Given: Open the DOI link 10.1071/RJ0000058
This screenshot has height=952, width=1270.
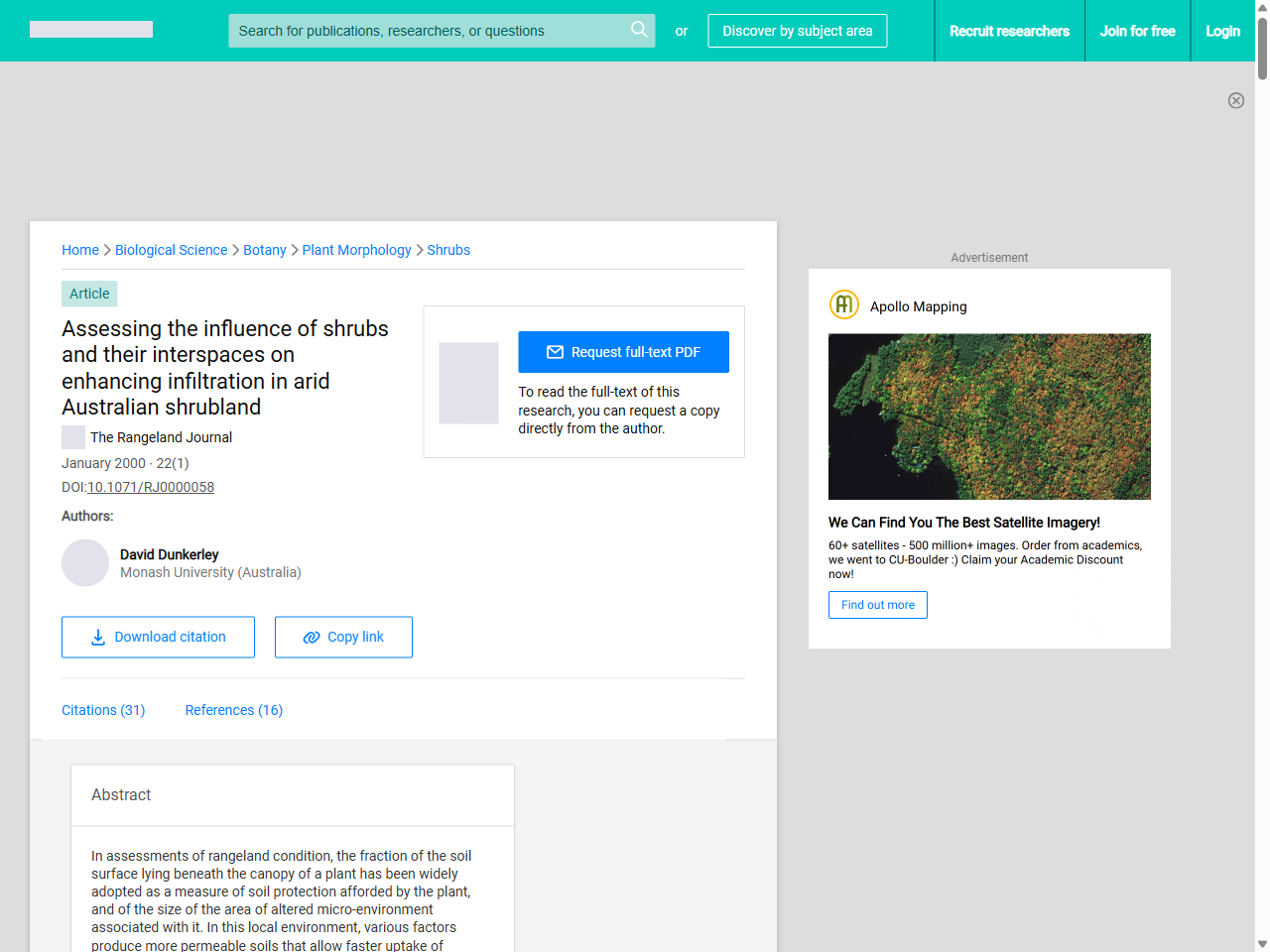Looking at the screenshot, I should (151, 487).
